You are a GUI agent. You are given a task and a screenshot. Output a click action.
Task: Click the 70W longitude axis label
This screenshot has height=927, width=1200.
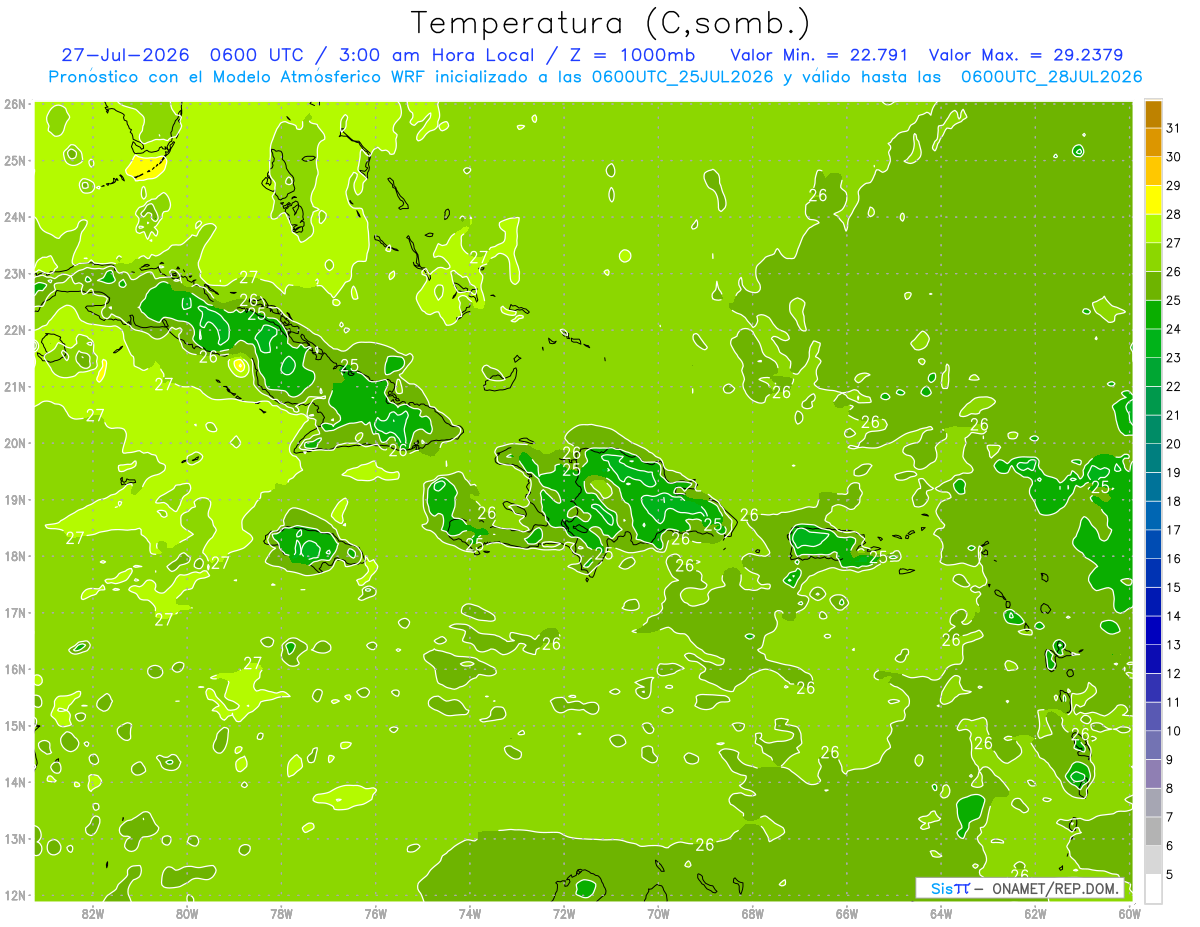pos(658,913)
